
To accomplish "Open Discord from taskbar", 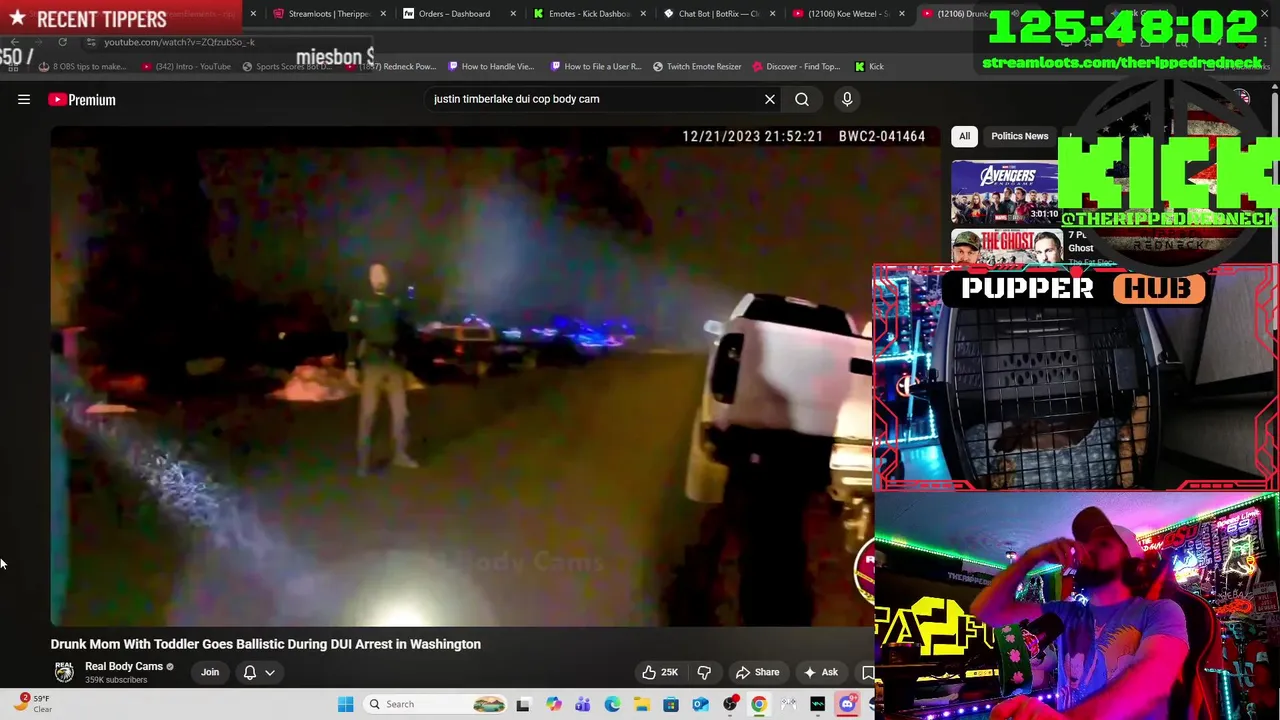I will click(847, 704).
